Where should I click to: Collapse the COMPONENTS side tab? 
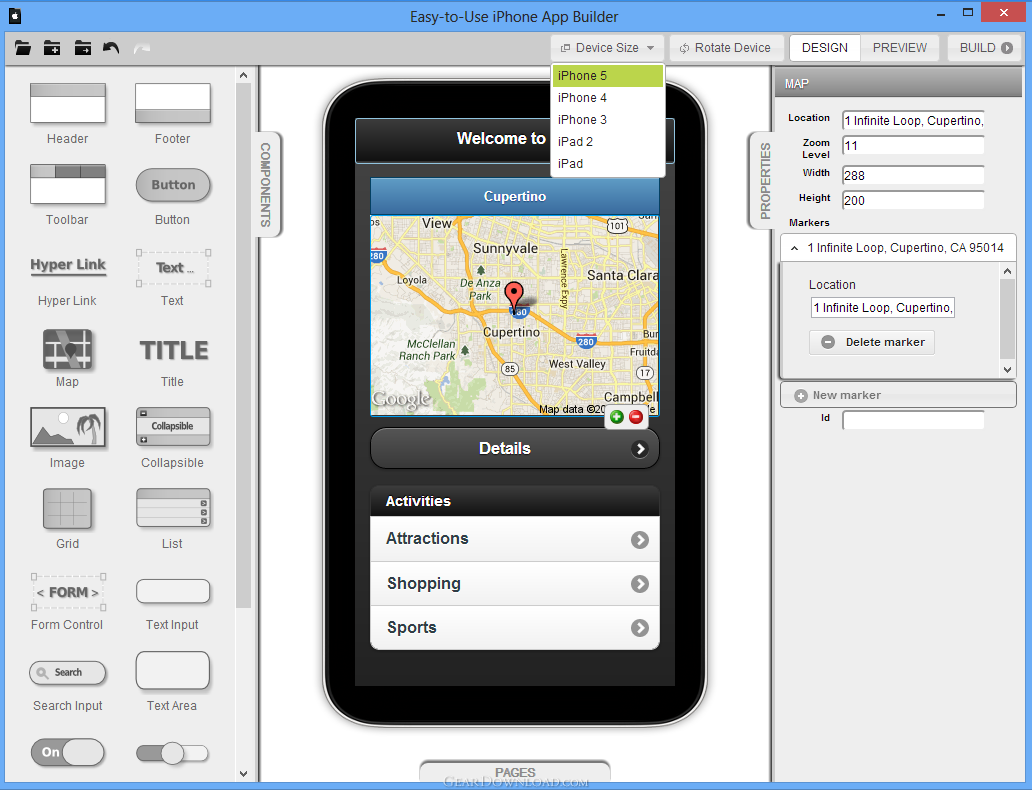tap(266, 184)
